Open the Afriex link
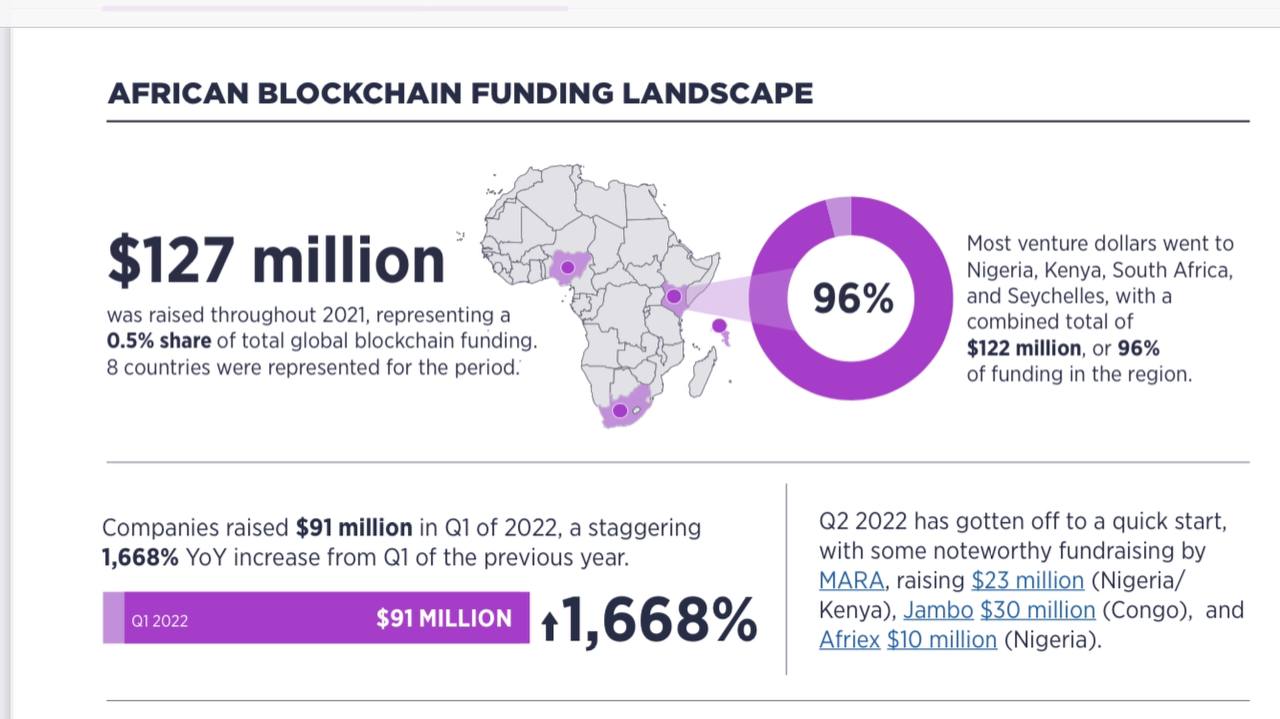This screenshot has width=1280, height=719. click(x=849, y=639)
